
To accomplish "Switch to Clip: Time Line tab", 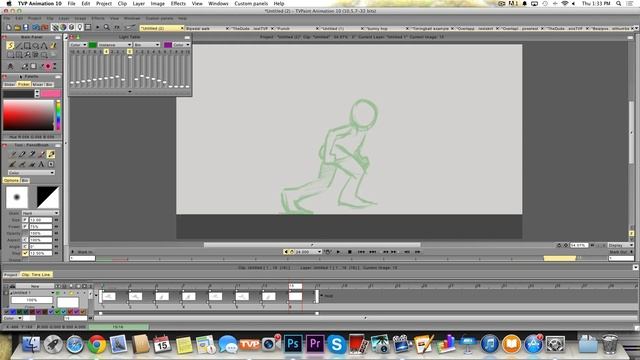I will pos(36,275).
